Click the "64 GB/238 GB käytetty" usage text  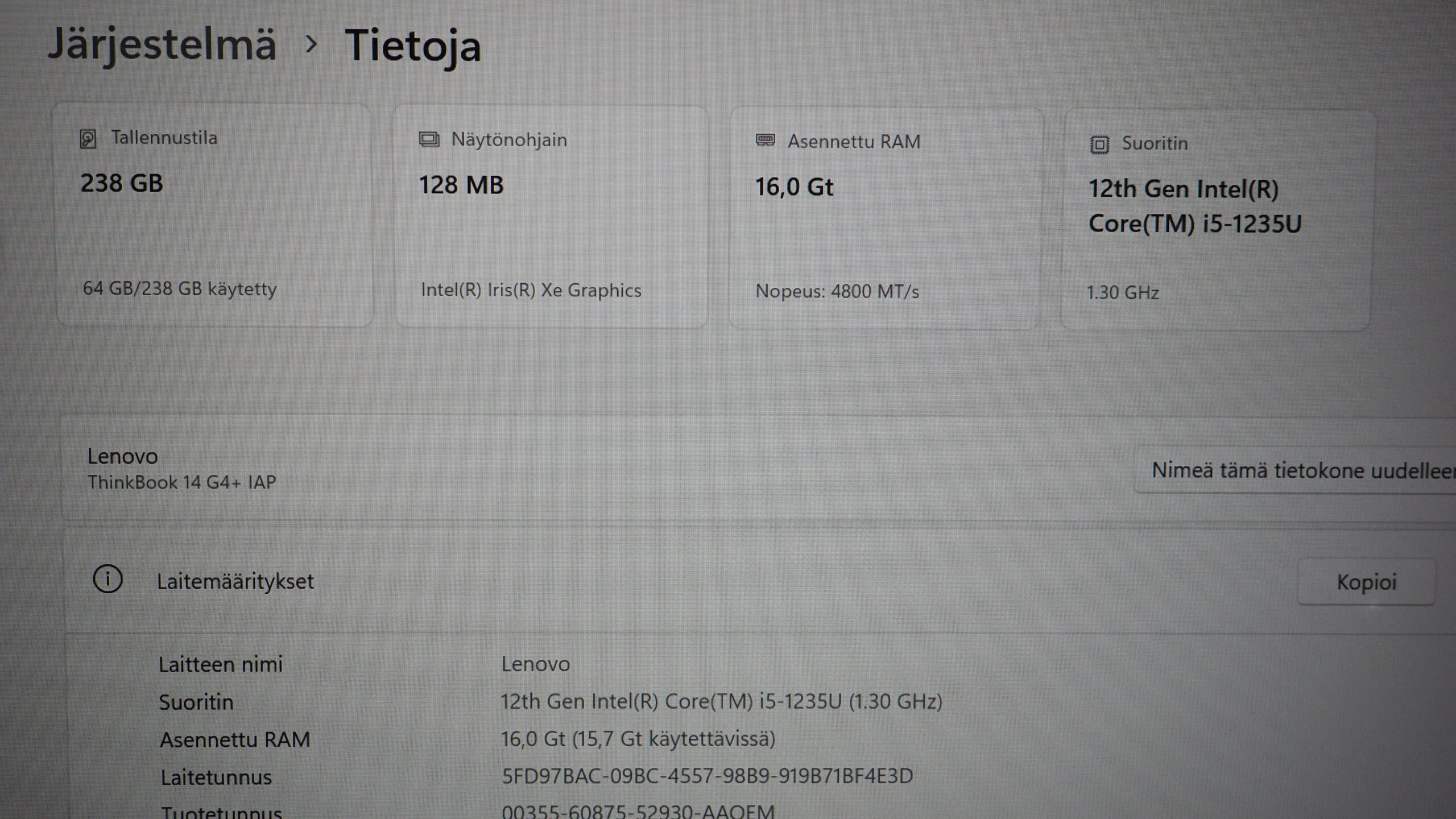pos(180,289)
